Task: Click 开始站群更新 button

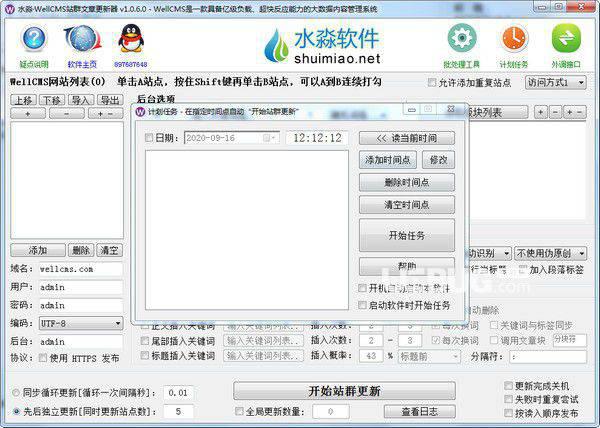Action: (344, 391)
